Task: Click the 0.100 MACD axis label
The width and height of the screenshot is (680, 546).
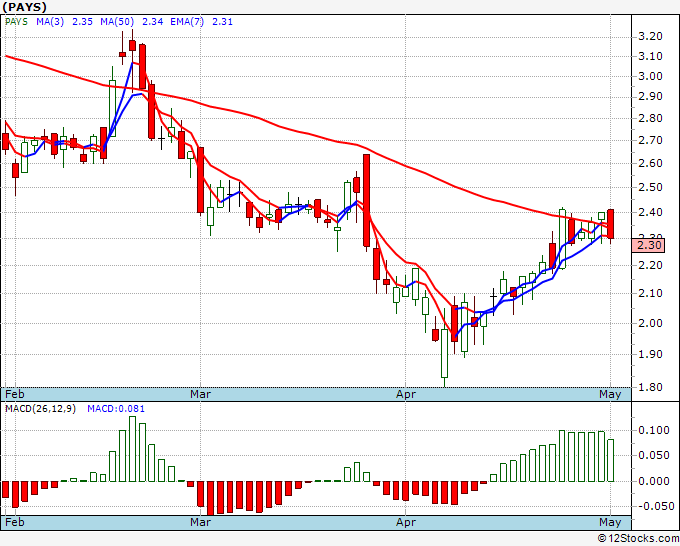Action: coord(654,430)
